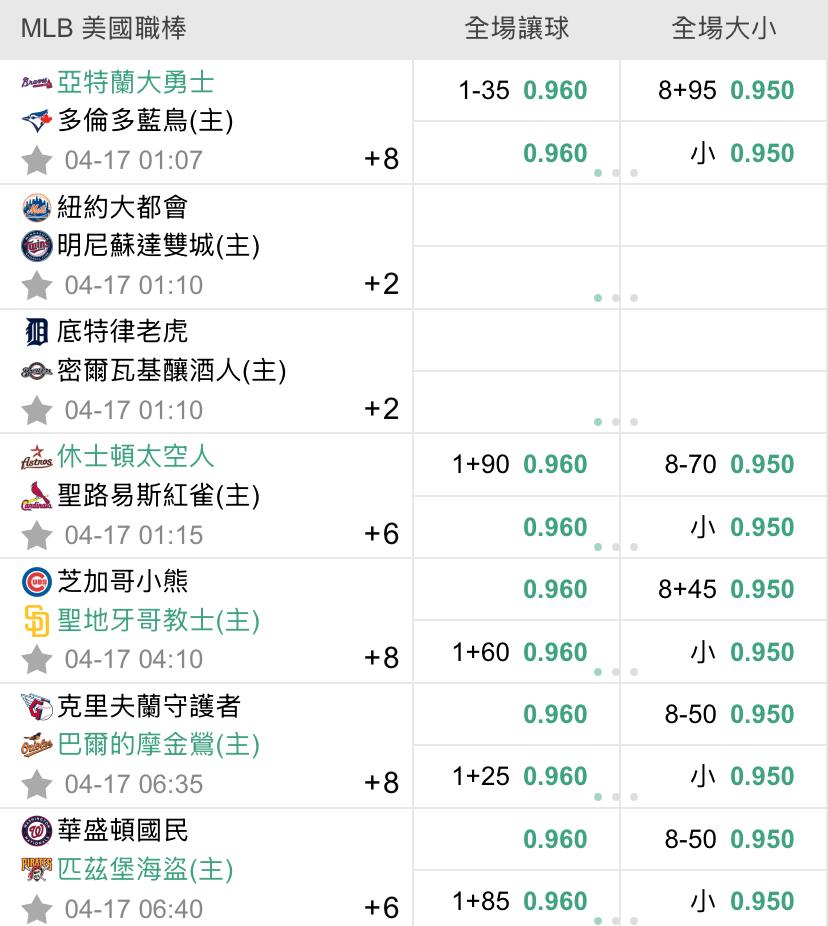Image resolution: width=828 pixels, height=926 pixels.
Task: Expand +8 more bets for Braves game
Action: pyautogui.click(x=382, y=159)
